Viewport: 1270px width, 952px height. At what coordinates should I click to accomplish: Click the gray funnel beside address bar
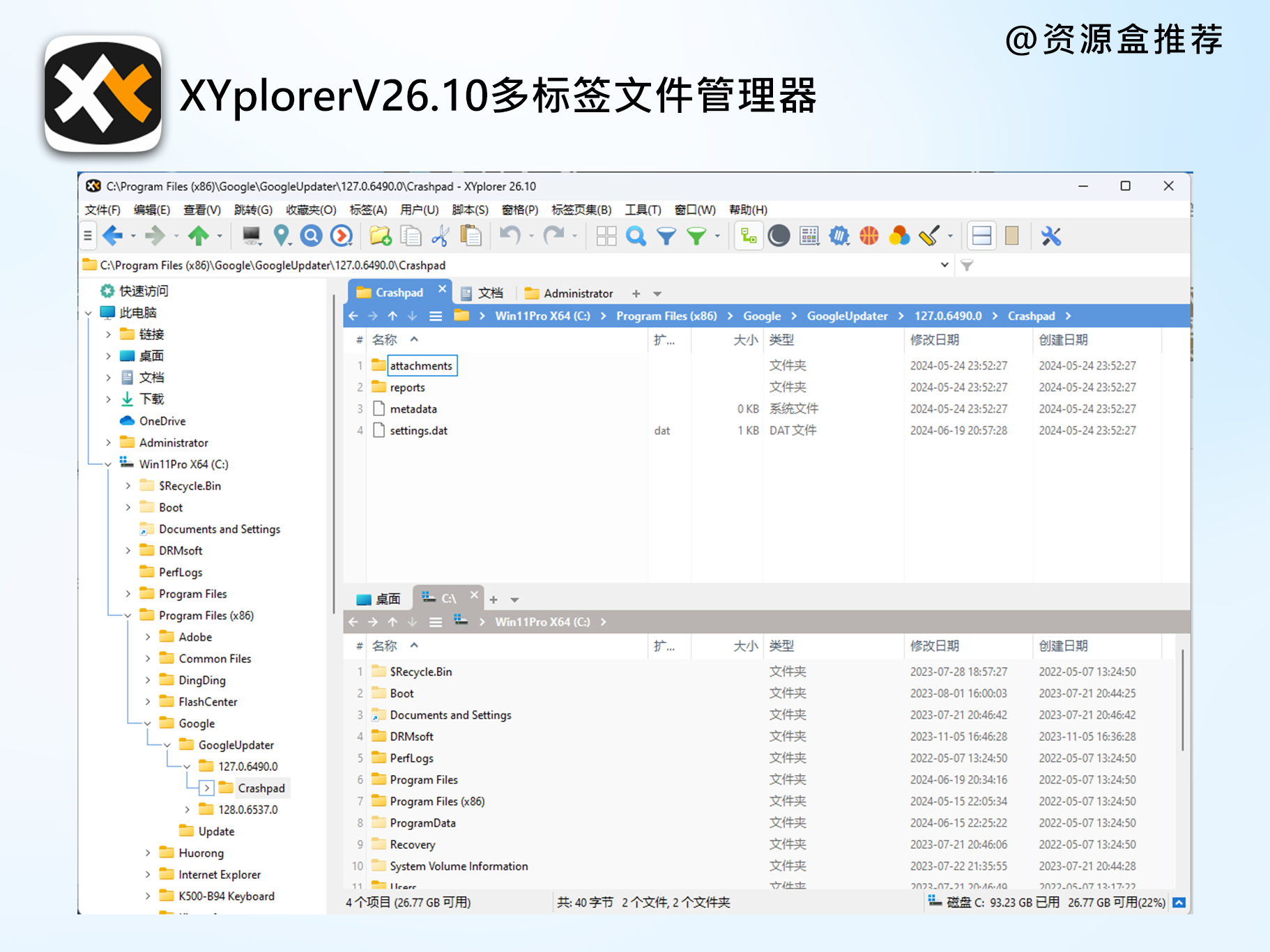tap(967, 266)
